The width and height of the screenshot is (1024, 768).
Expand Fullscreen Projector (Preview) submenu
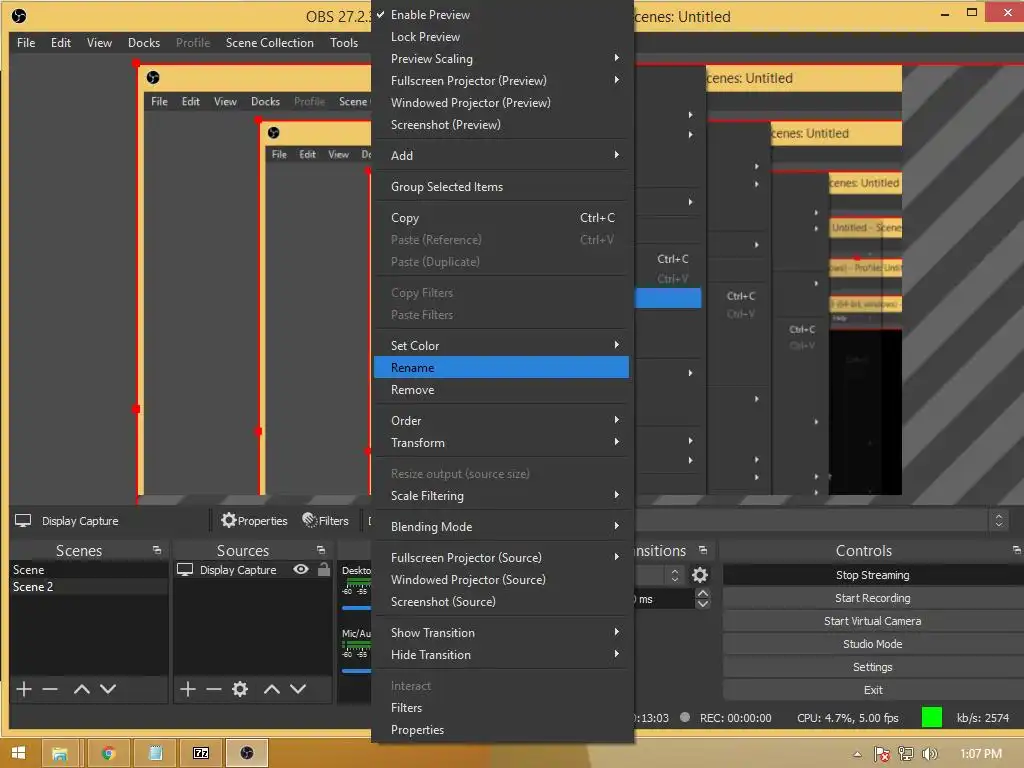click(x=501, y=81)
